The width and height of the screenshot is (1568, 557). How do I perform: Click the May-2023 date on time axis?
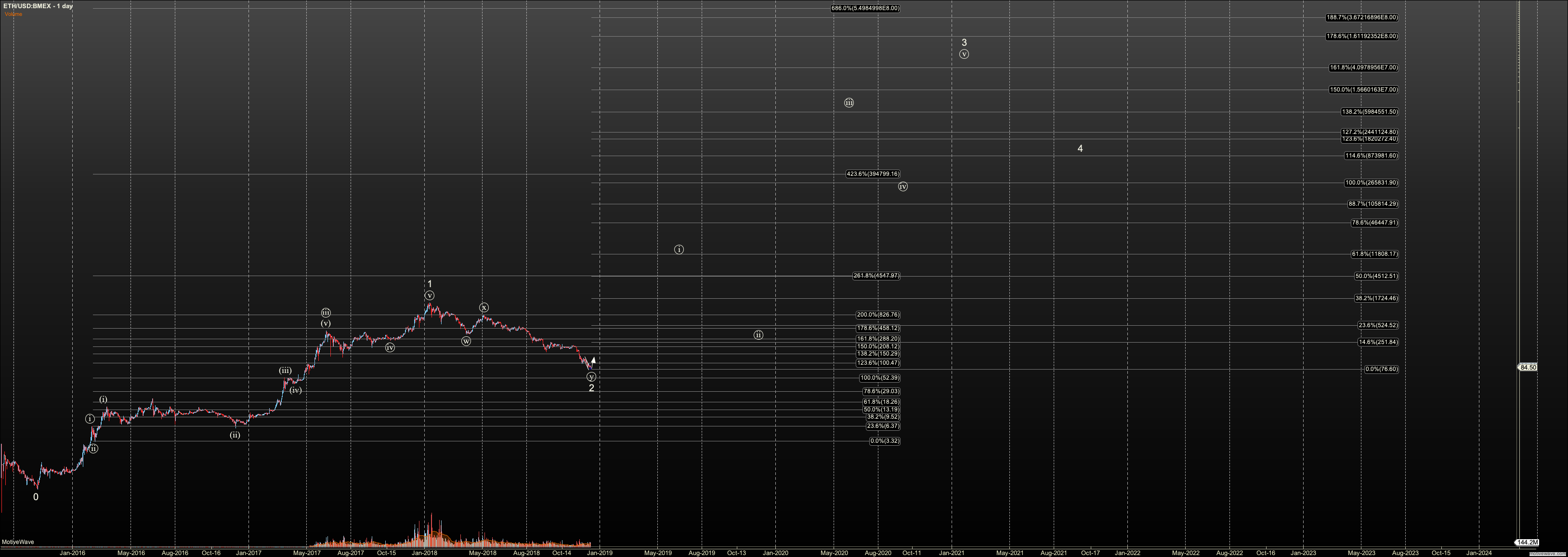(x=1361, y=553)
